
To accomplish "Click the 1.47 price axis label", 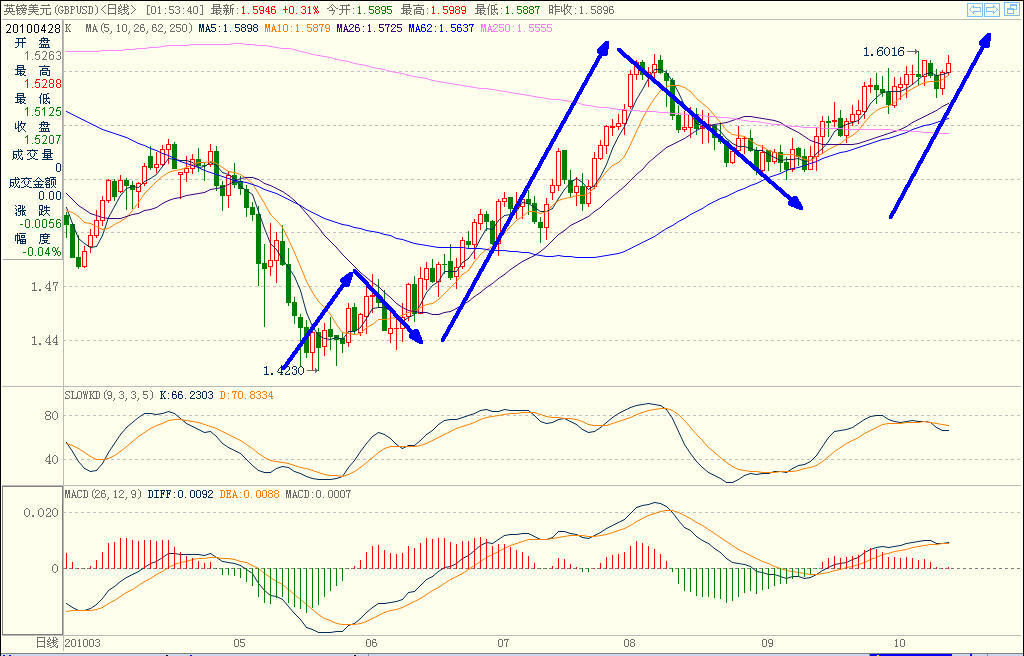I will pyautogui.click(x=44, y=286).
